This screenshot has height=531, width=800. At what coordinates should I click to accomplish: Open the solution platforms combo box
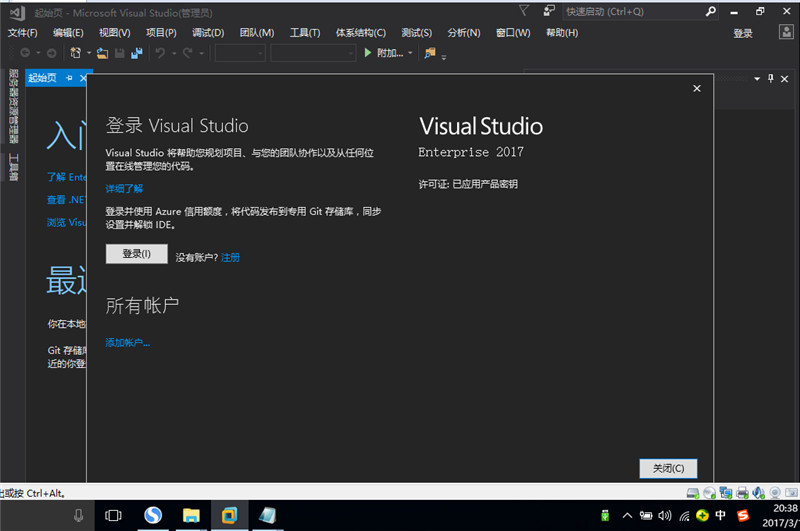point(313,53)
